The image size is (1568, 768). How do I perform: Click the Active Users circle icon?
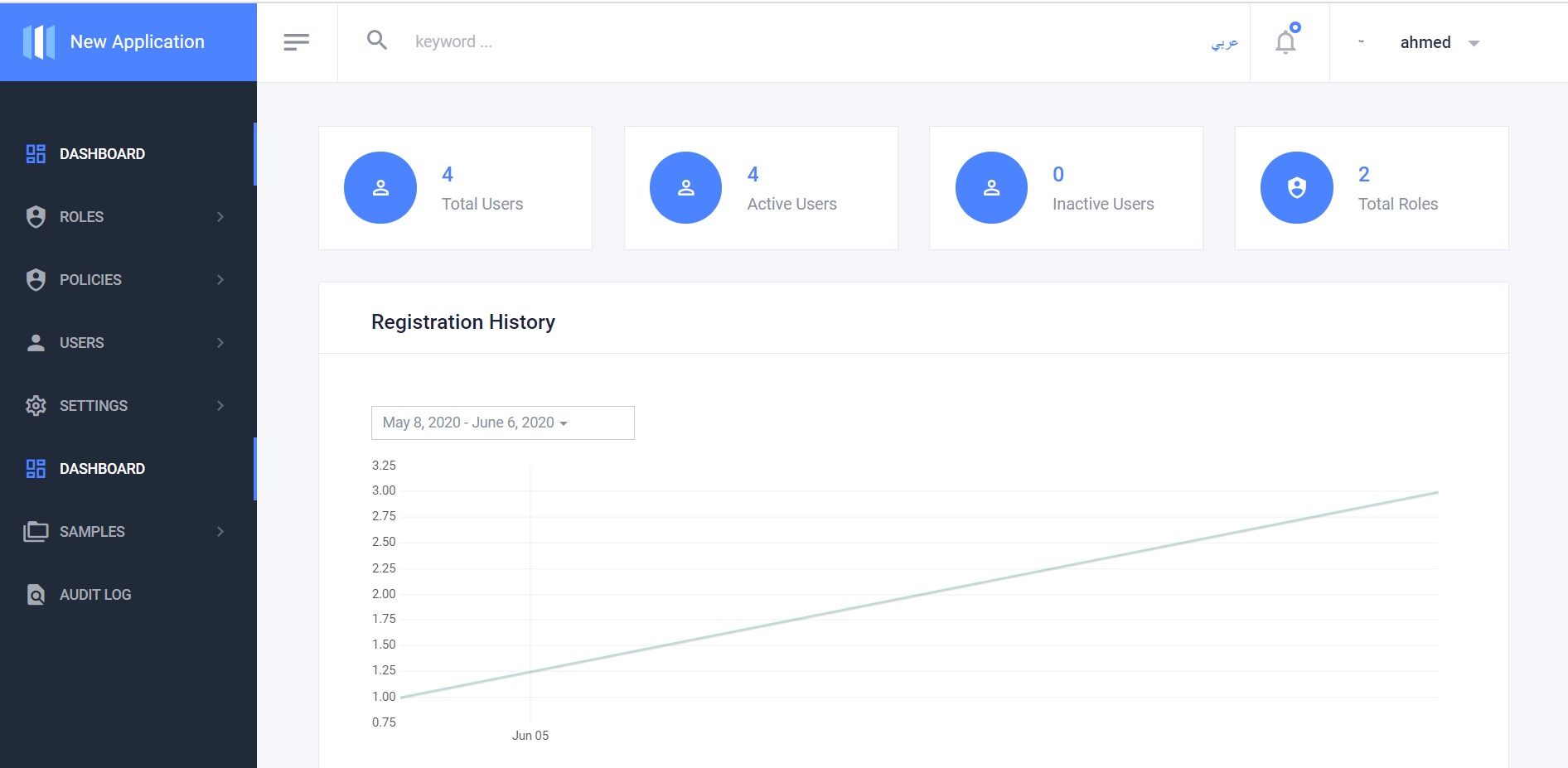pos(686,187)
